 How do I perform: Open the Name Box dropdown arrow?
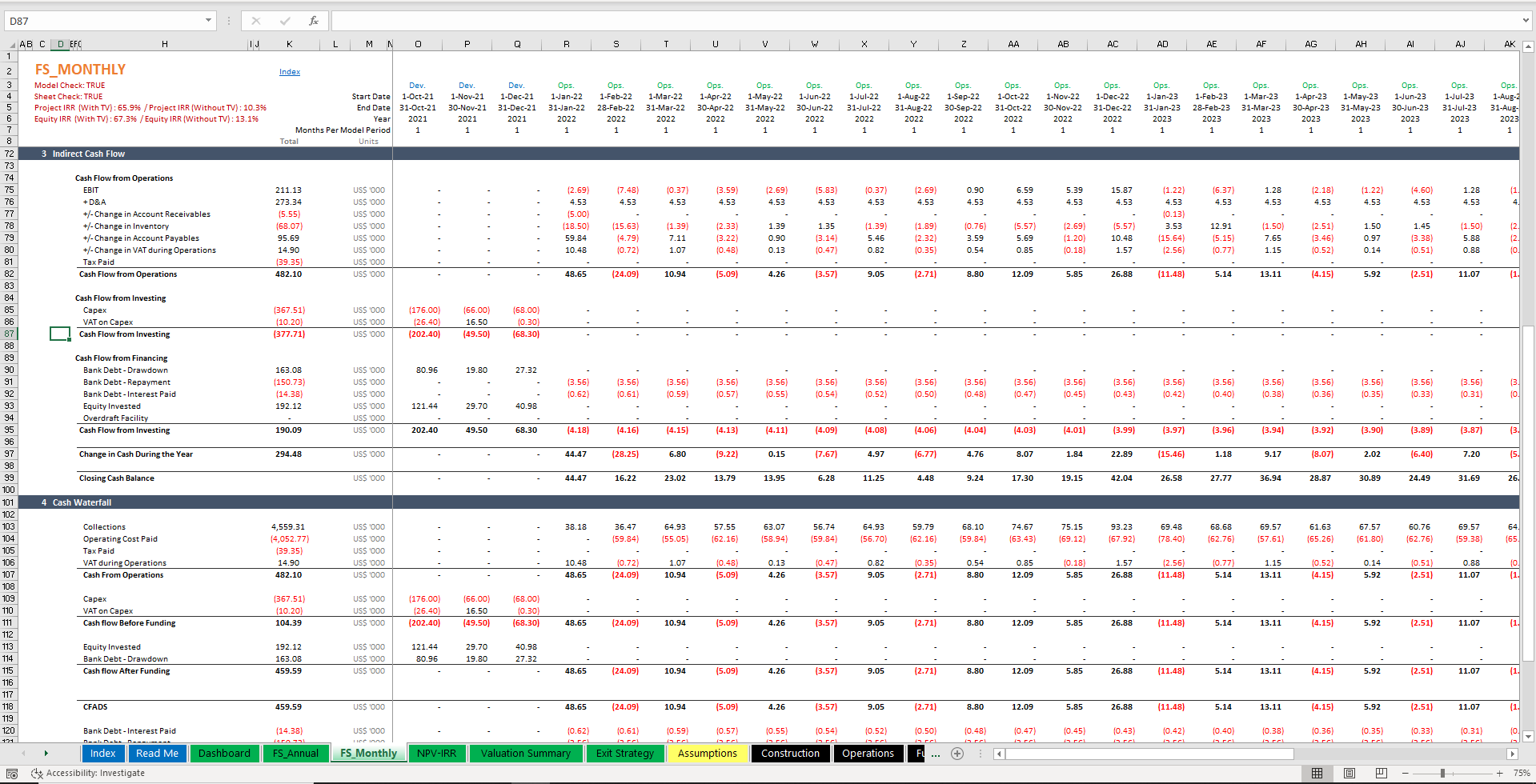[208, 21]
